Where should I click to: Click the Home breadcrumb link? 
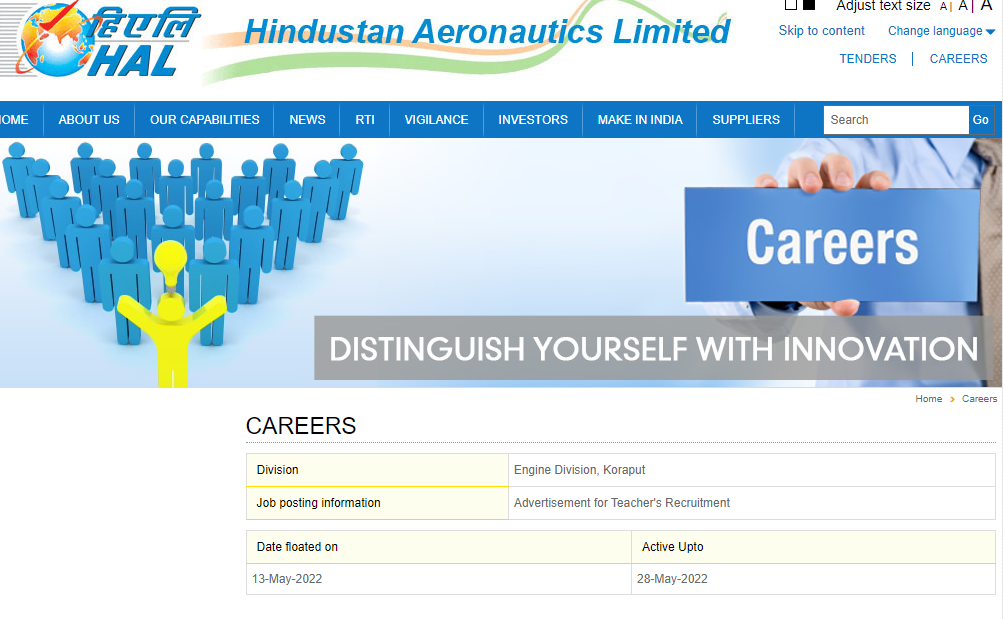coord(928,399)
